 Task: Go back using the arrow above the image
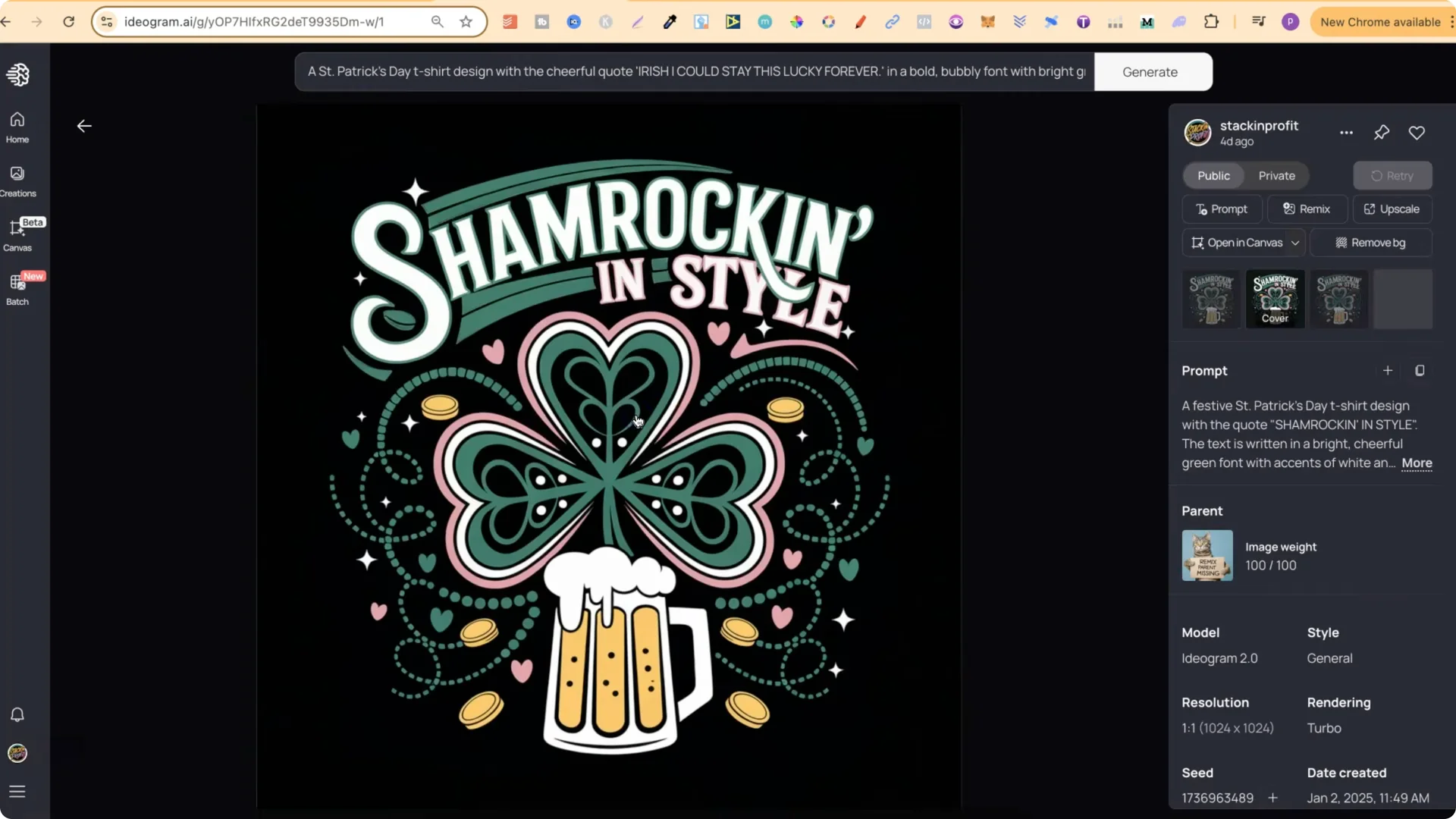point(83,126)
